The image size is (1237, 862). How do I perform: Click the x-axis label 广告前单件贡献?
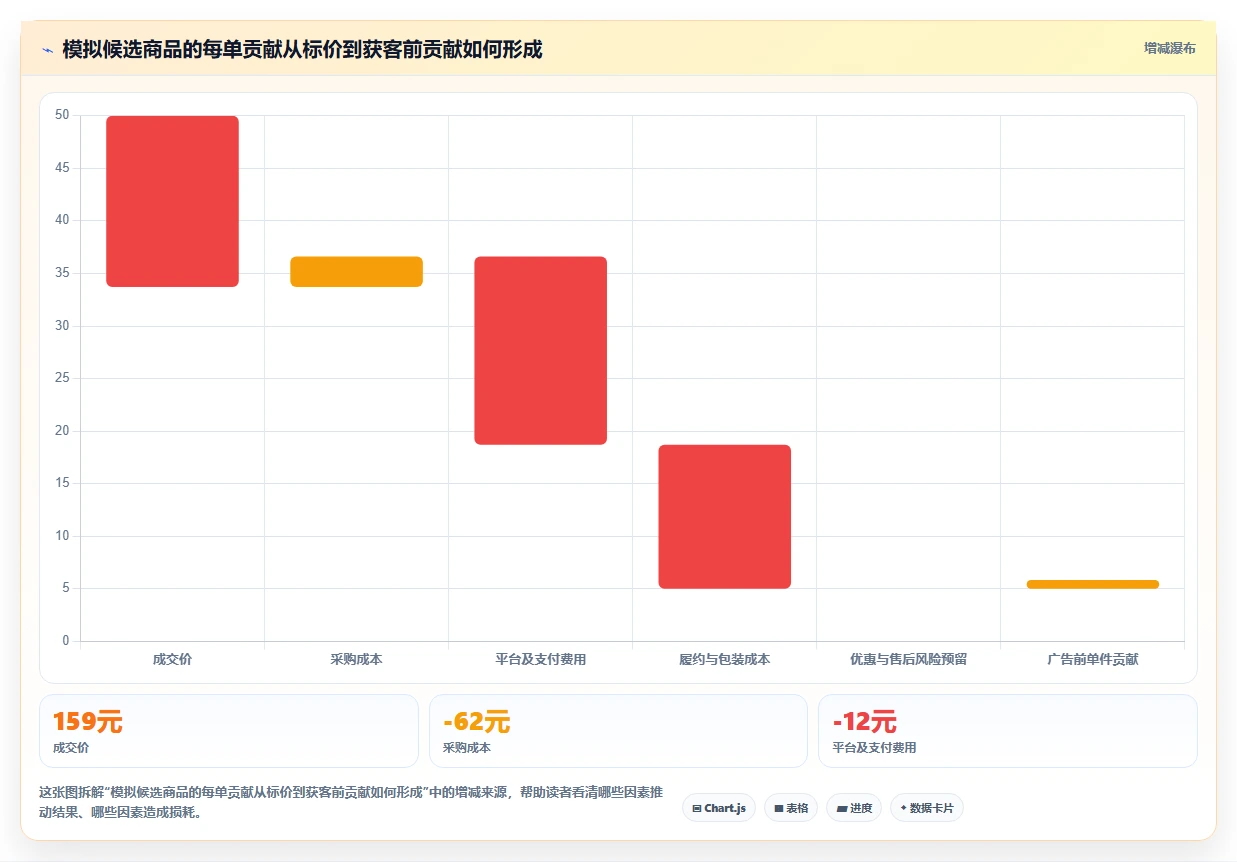(x=1092, y=660)
